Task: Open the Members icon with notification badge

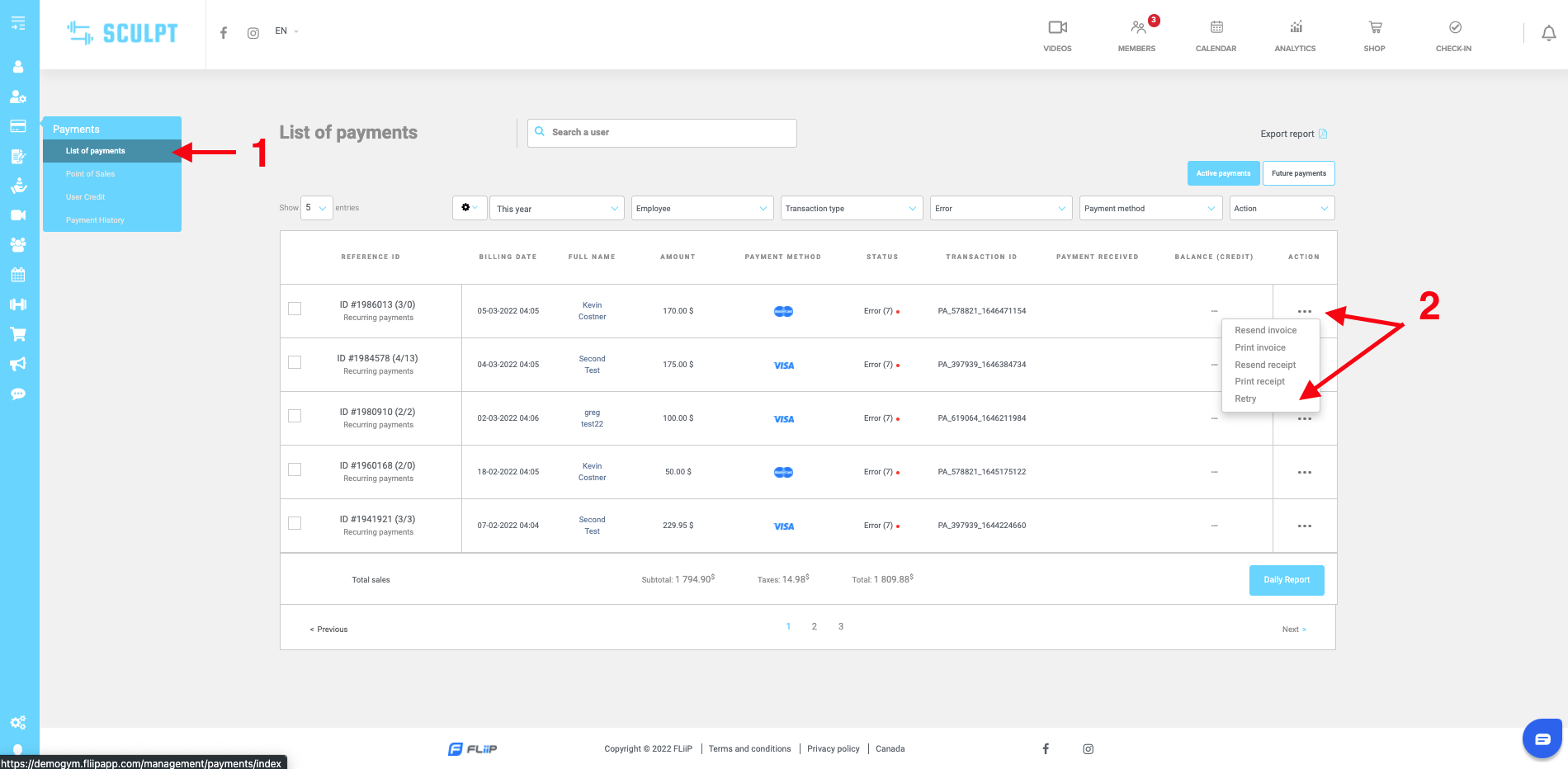Action: 1138,28
